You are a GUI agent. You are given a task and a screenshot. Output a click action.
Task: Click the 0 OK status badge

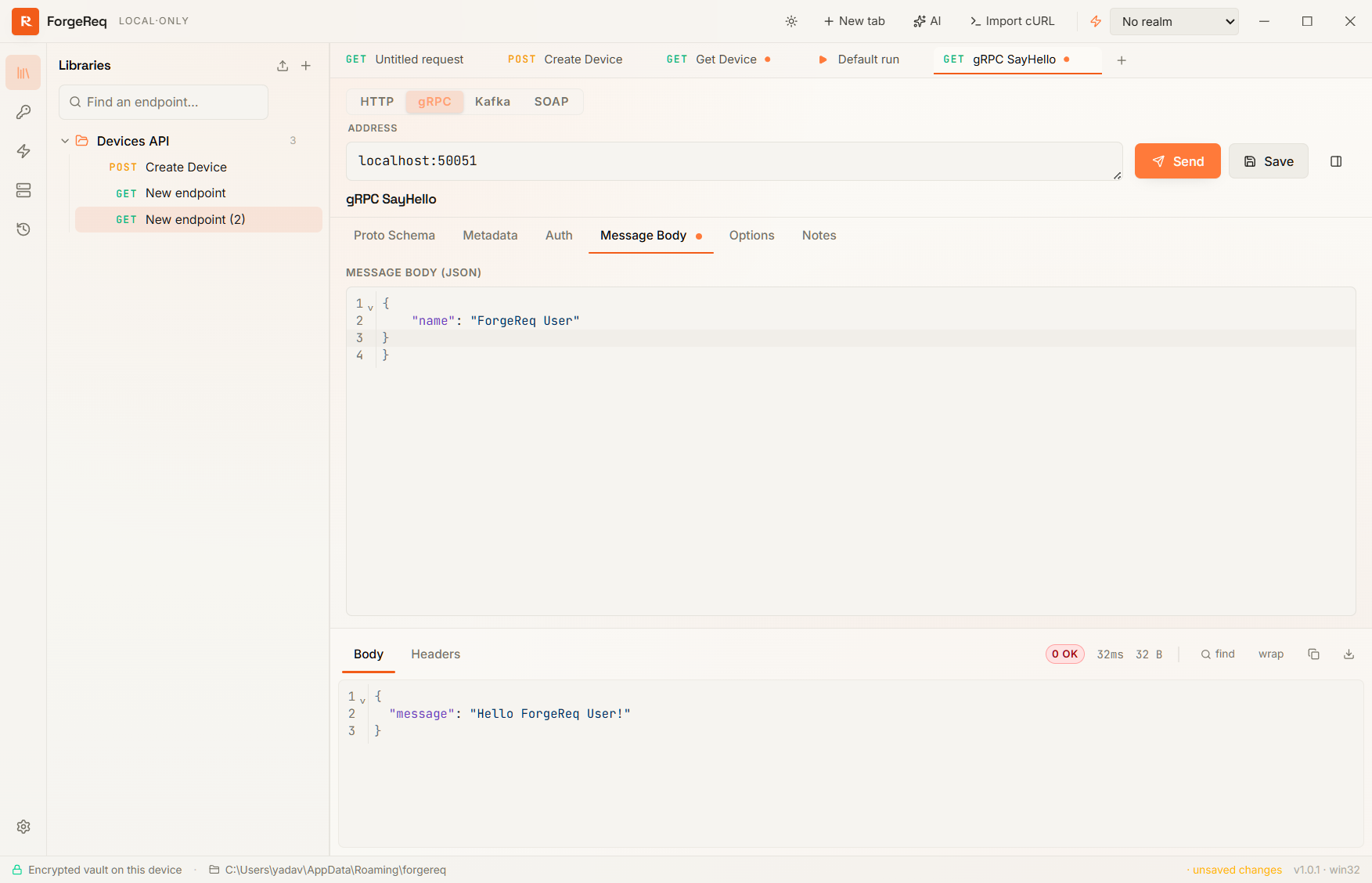click(x=1064, y=654)
